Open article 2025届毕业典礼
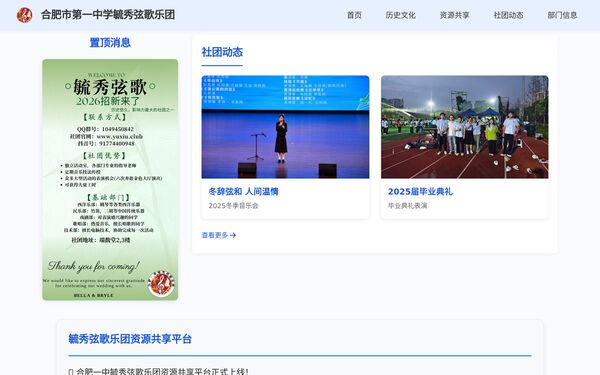 point(420,191)
